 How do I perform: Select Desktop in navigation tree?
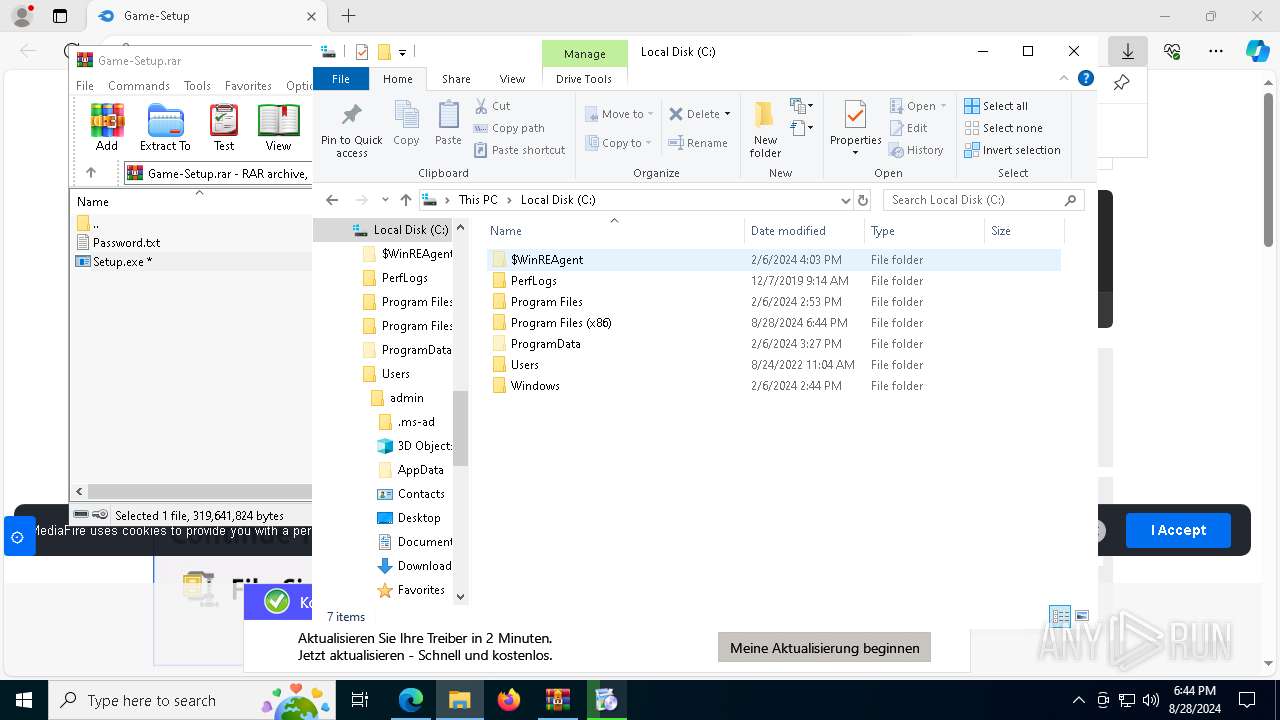click(408, 518)
